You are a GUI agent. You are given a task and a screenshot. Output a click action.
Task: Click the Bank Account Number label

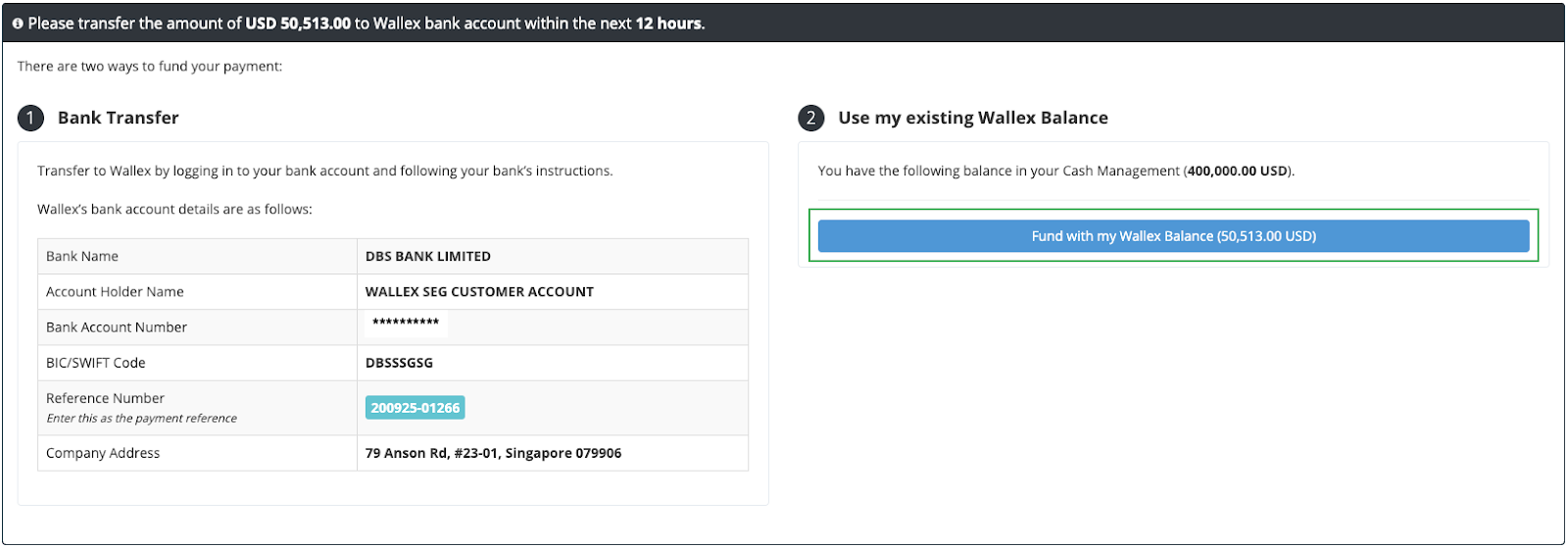tap(117, 327)
